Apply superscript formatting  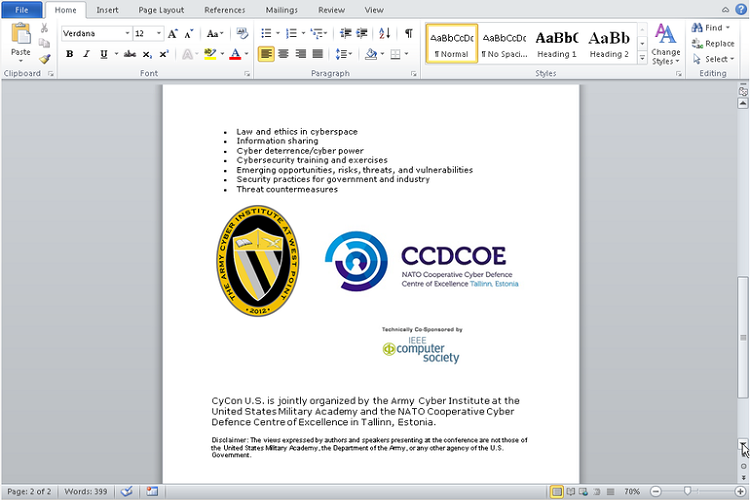pyautogui.click(x=164, y=54)
